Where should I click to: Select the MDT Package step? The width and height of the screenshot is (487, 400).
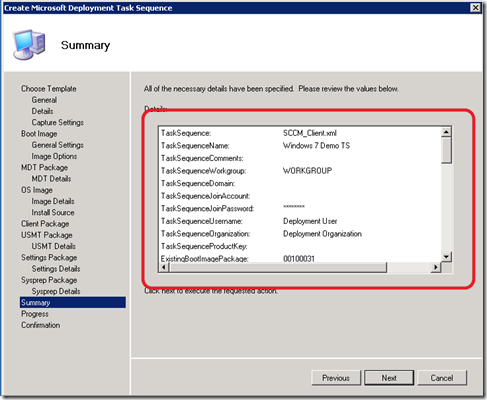pos(44,167)
